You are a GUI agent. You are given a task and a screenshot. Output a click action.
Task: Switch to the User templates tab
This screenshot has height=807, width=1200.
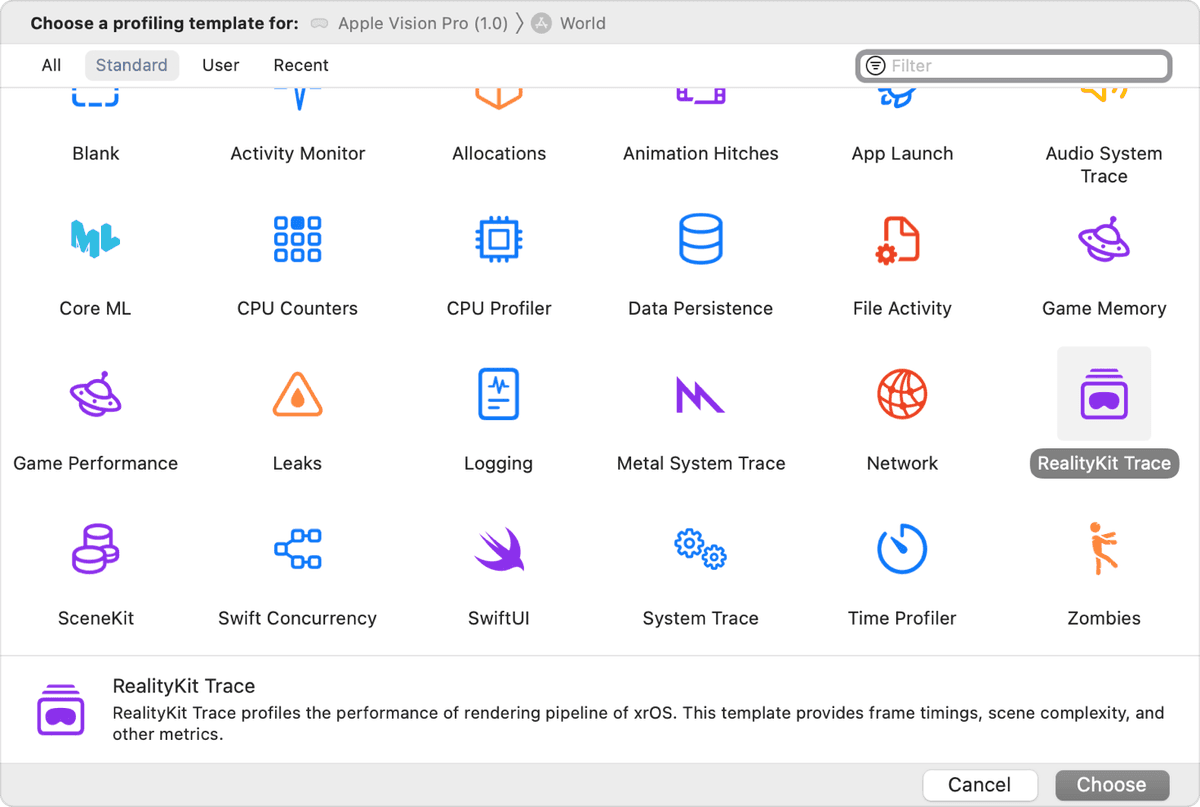(x=220, y=65)
